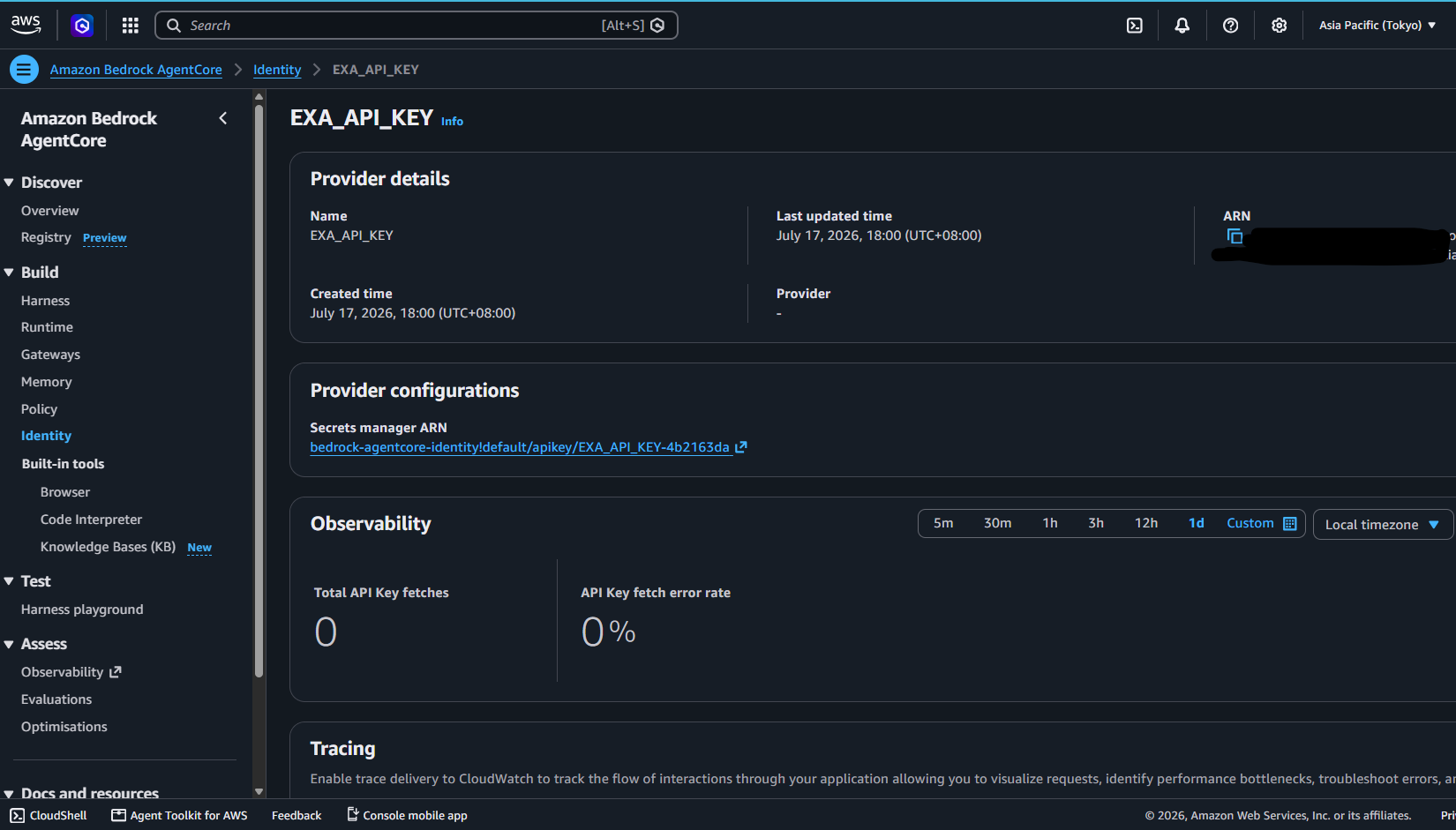Image resolution: width=1456 pixels, height=830 pixels.
Task: Open Knowledge Bases (KB) item
Action: (109, 547)
